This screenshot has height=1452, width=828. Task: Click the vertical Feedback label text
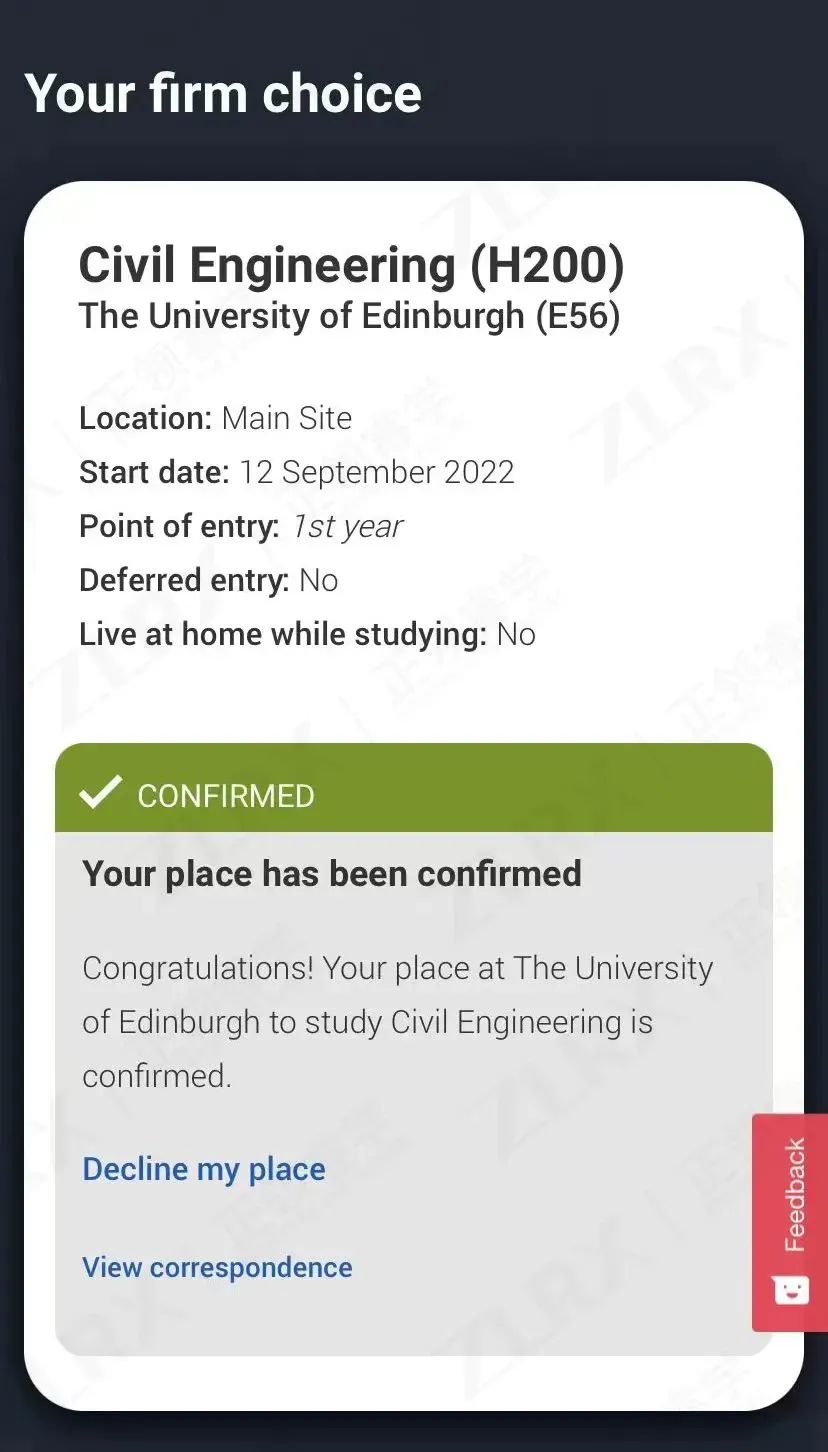click(794, 1195)
